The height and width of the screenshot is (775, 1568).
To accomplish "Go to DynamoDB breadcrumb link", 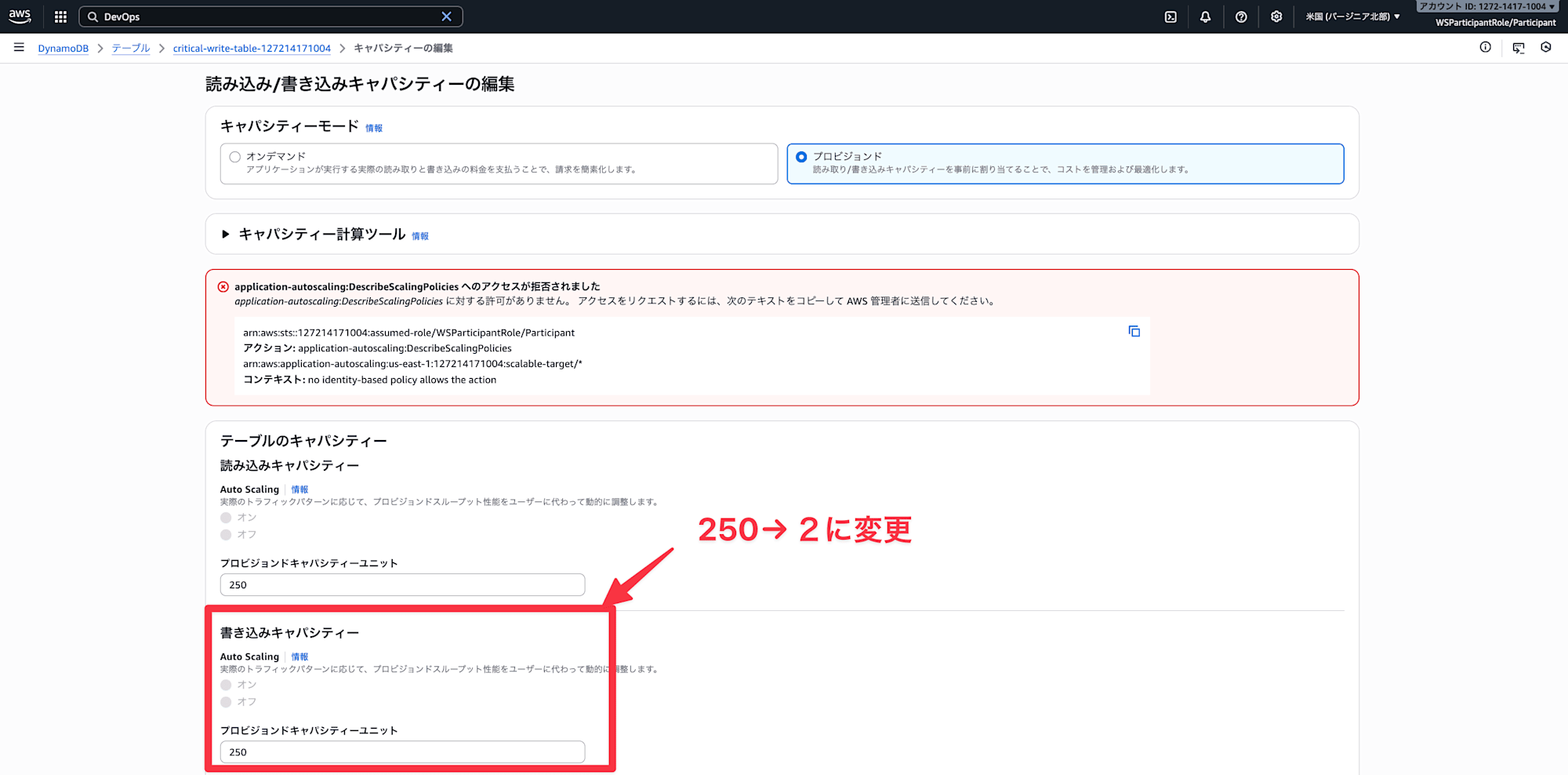I will click(x=63, y=49).
